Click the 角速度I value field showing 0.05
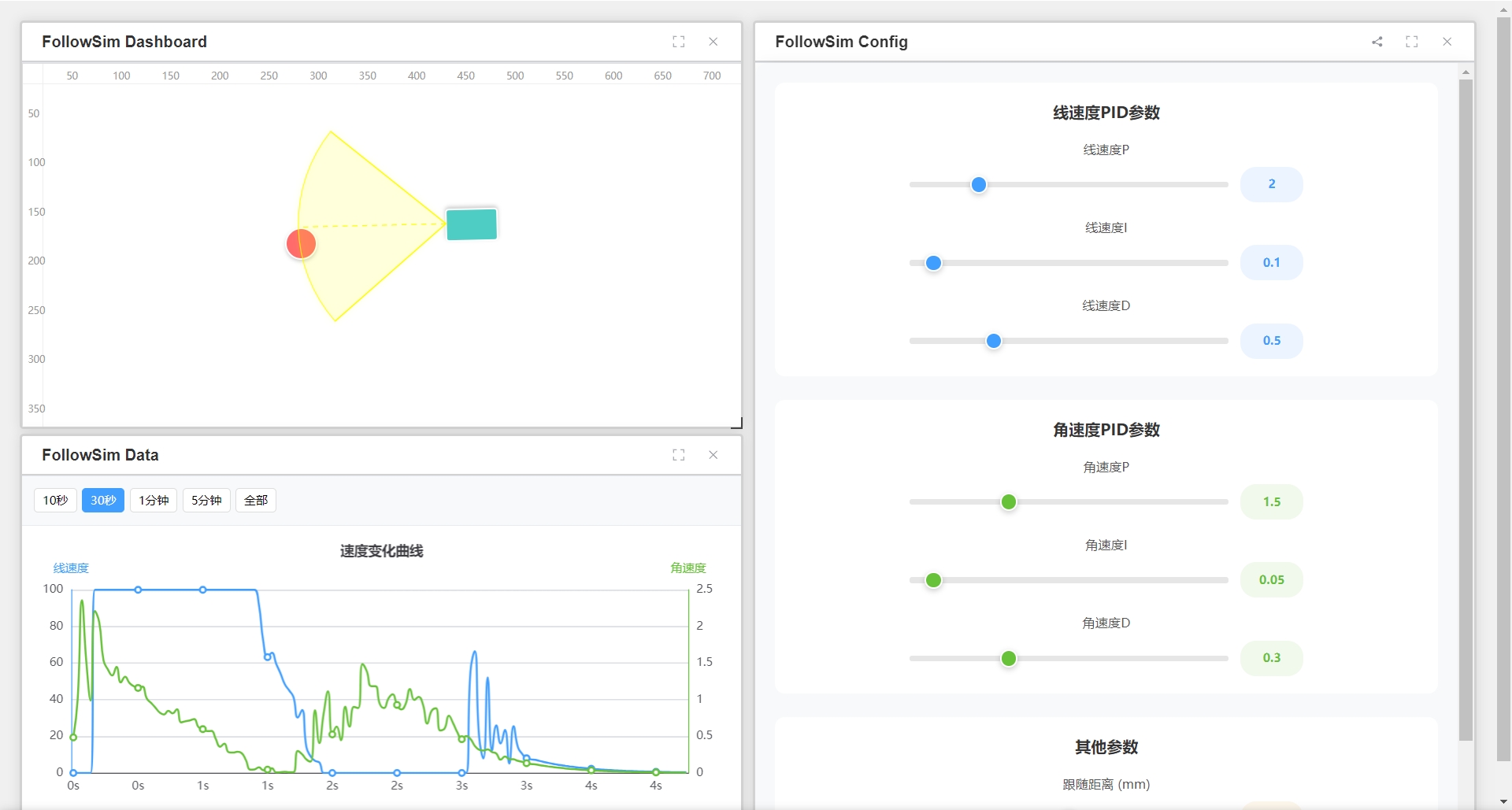This screenshot has height=810, width=1512. click(x=1272, y=579)
